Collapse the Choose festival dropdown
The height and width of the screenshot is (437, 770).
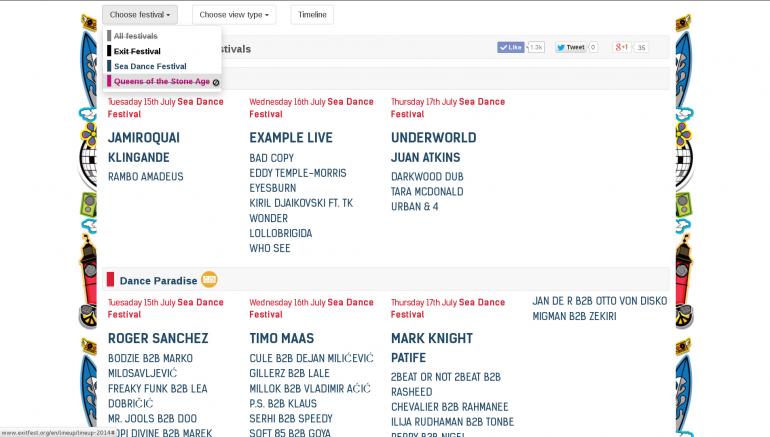[x=139, y=15]
